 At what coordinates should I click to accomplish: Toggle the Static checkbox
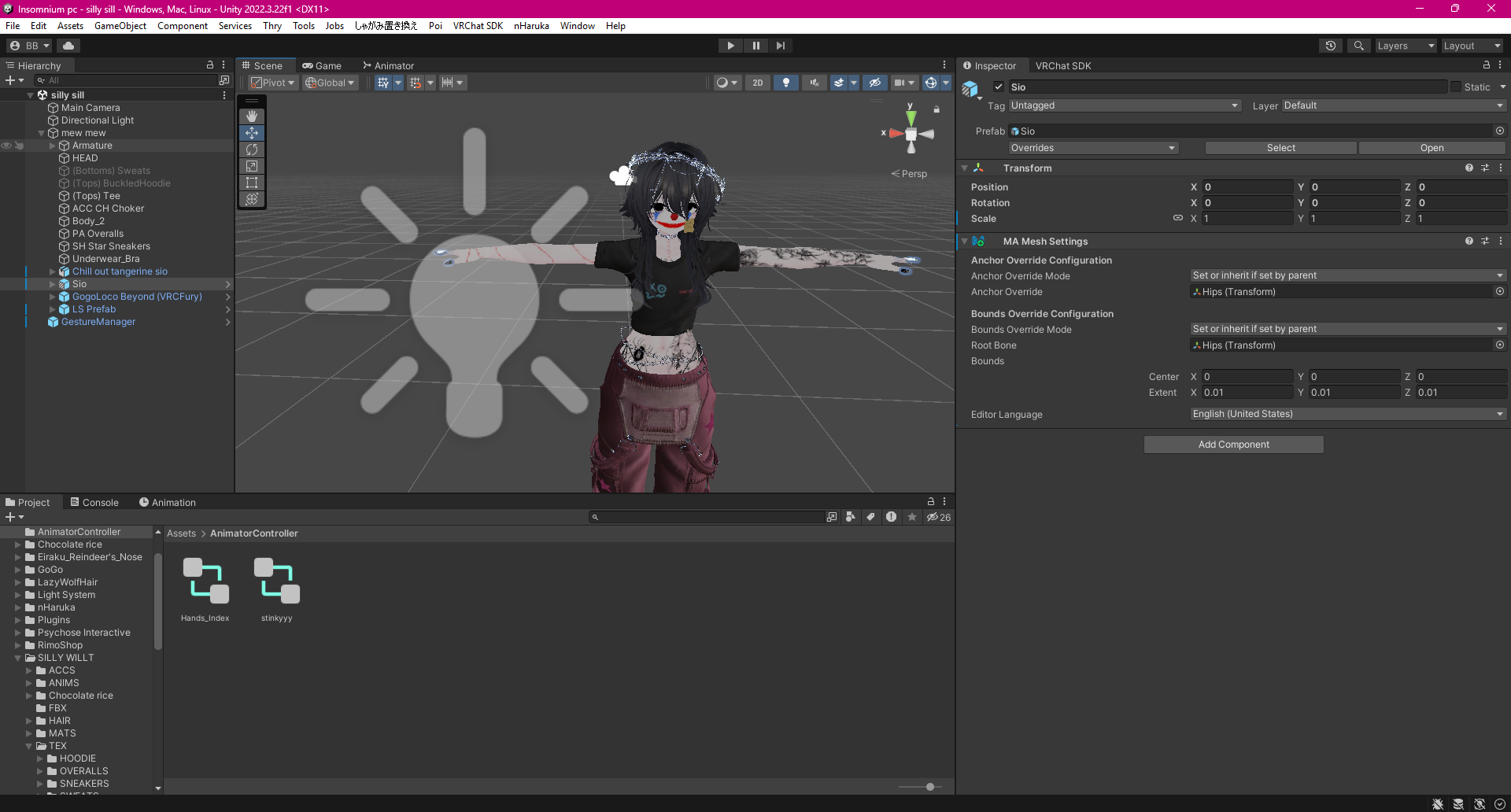click(1456, 87)
